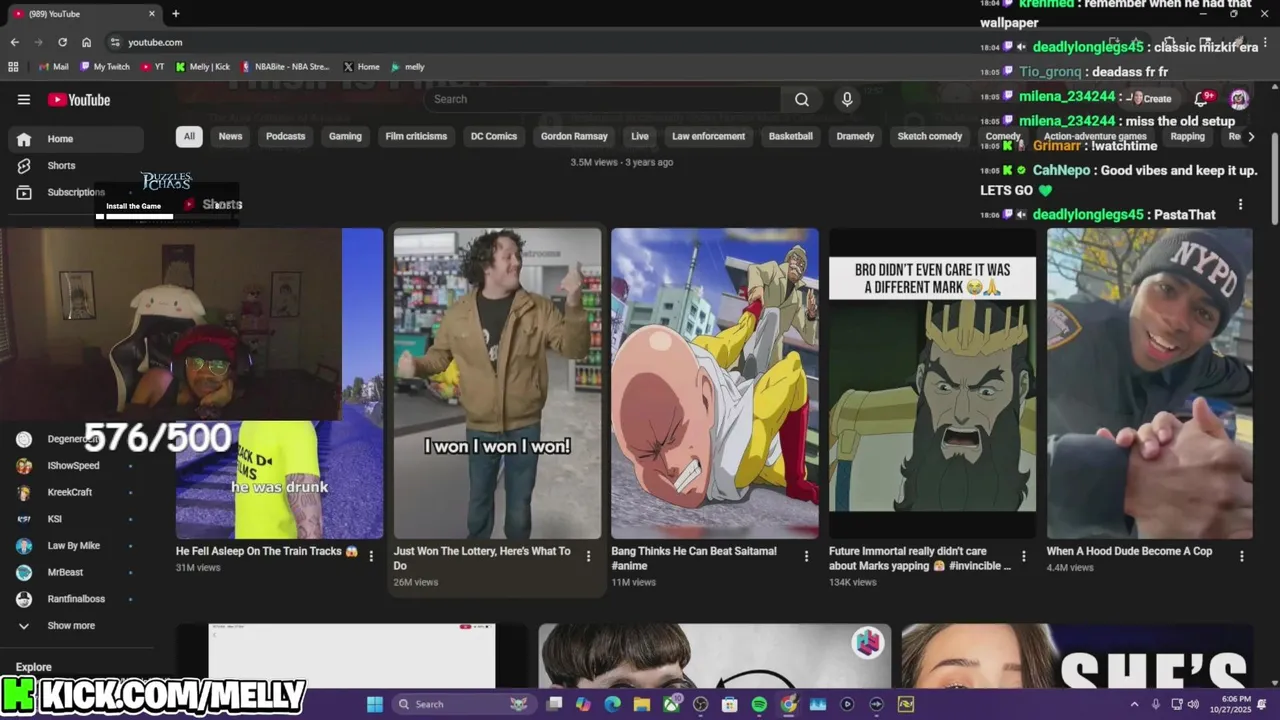Reload the page in the browser
This screenshot has width=1280, height=720.
(62, 42)
